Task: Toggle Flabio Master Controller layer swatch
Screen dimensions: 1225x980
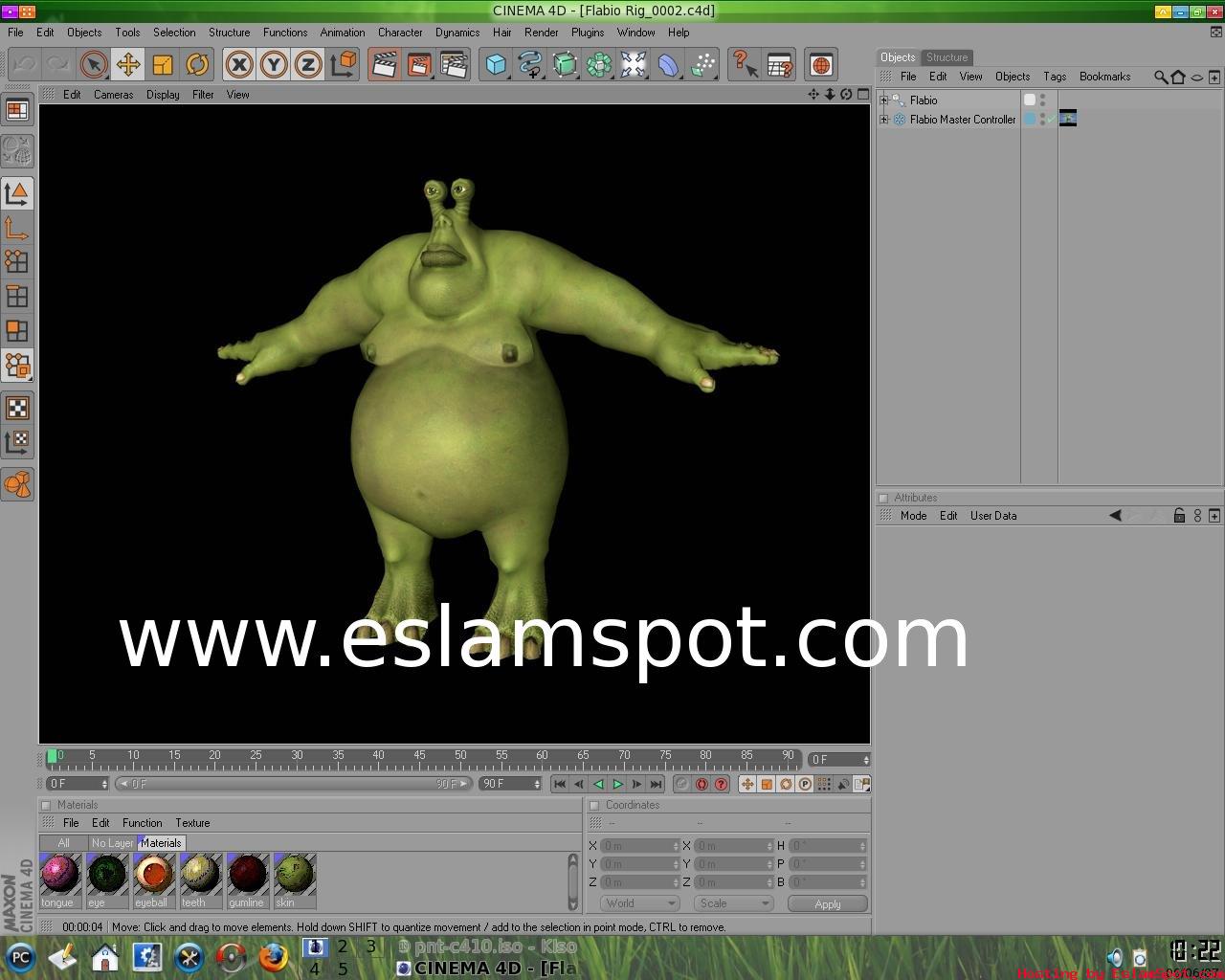Action: (x=1030, y=119)
